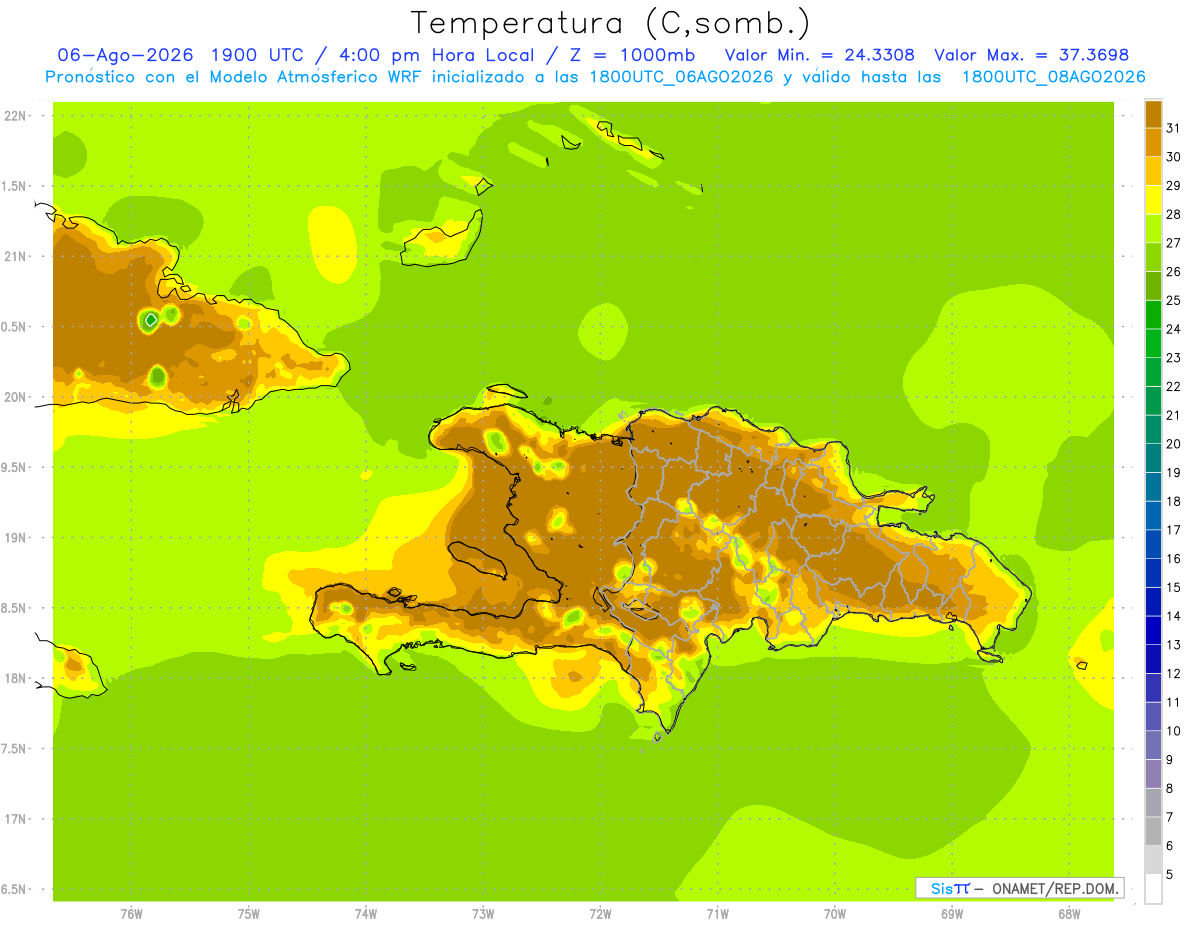Pick the legend swatch between 29 and 30
The height and width of the screenshot is (927, 1200).
(x=1153, y=171)
